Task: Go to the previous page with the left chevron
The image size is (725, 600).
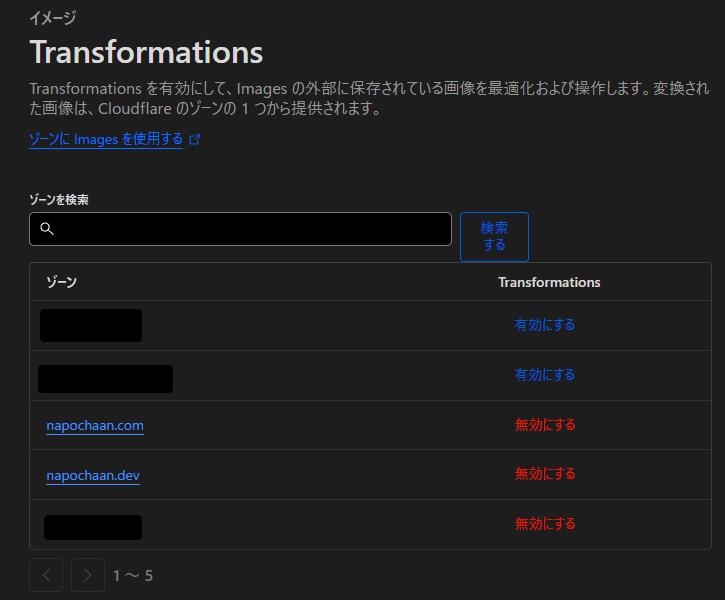Action: (x=46, y=575)
